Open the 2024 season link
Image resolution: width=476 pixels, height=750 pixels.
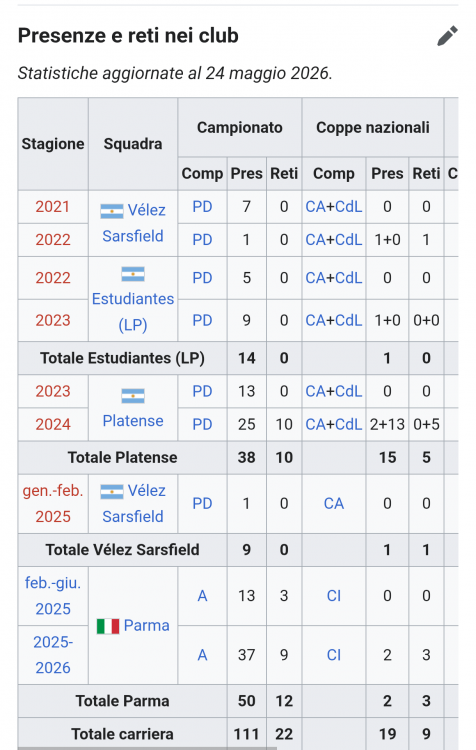(53, 424)
